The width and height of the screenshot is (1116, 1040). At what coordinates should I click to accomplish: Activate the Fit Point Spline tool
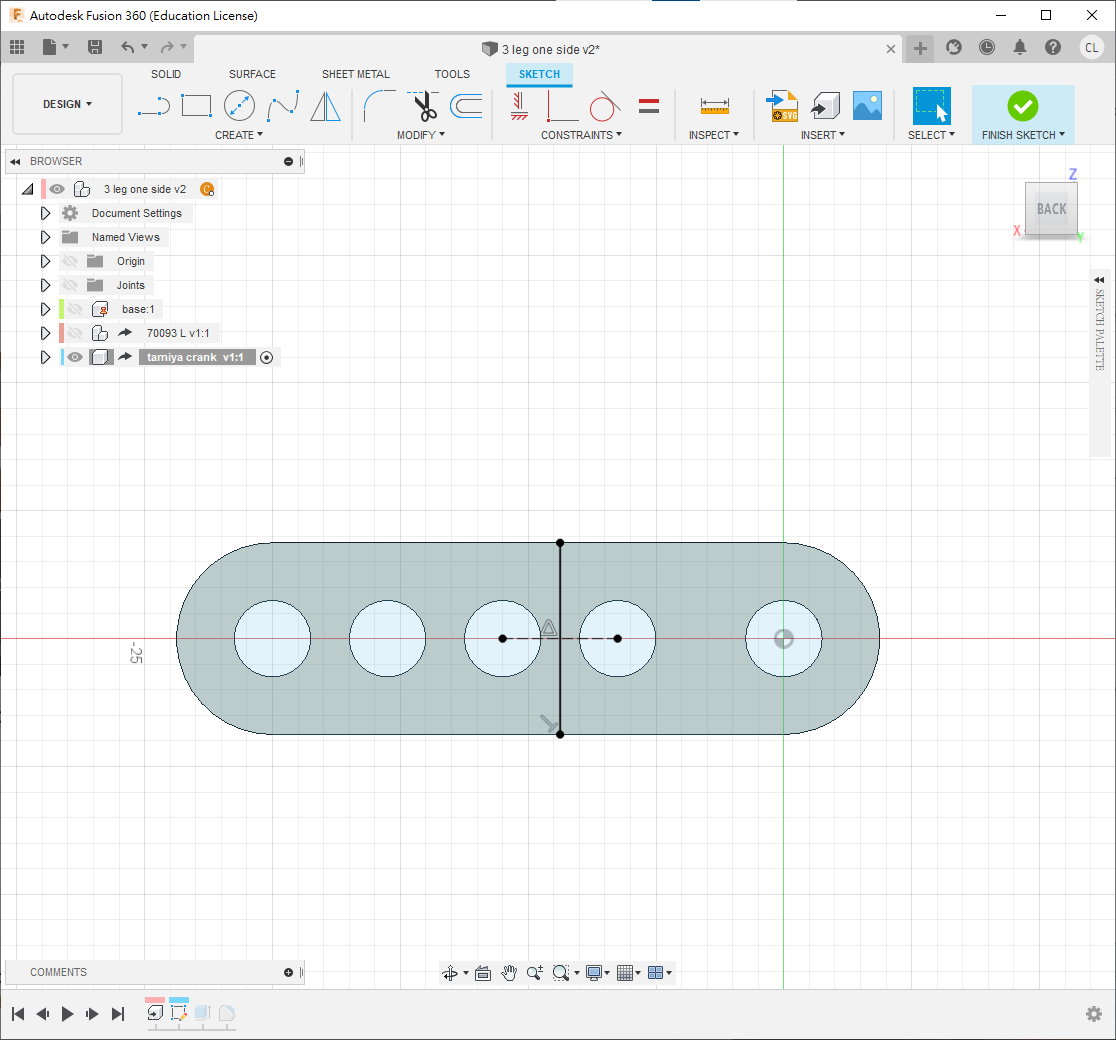(283, 105)
